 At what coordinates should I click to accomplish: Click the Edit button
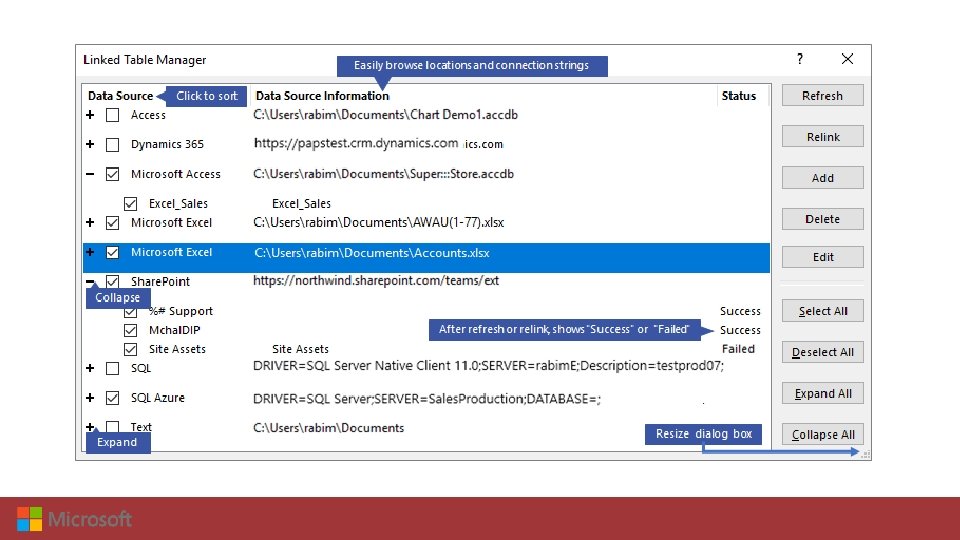822,257
